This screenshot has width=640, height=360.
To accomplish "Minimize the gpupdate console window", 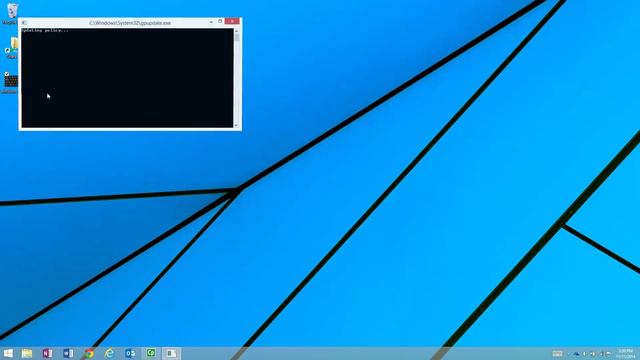I will [x=211, y=22].
